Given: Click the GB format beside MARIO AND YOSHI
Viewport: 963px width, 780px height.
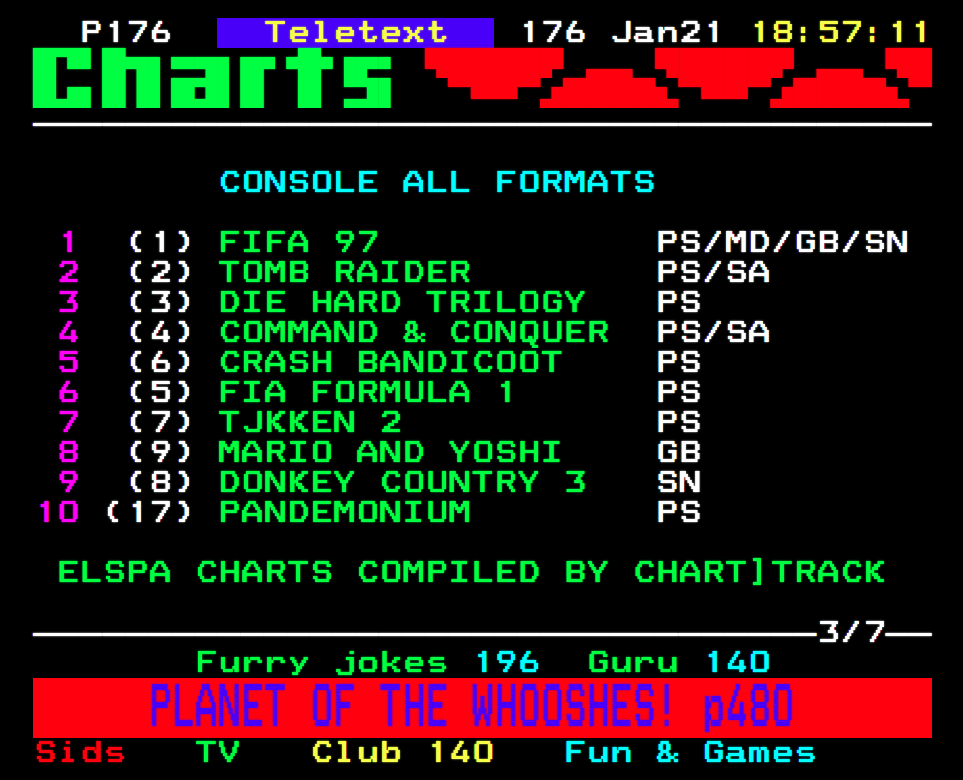Looking at the screenshot, I should click(679, 453).
